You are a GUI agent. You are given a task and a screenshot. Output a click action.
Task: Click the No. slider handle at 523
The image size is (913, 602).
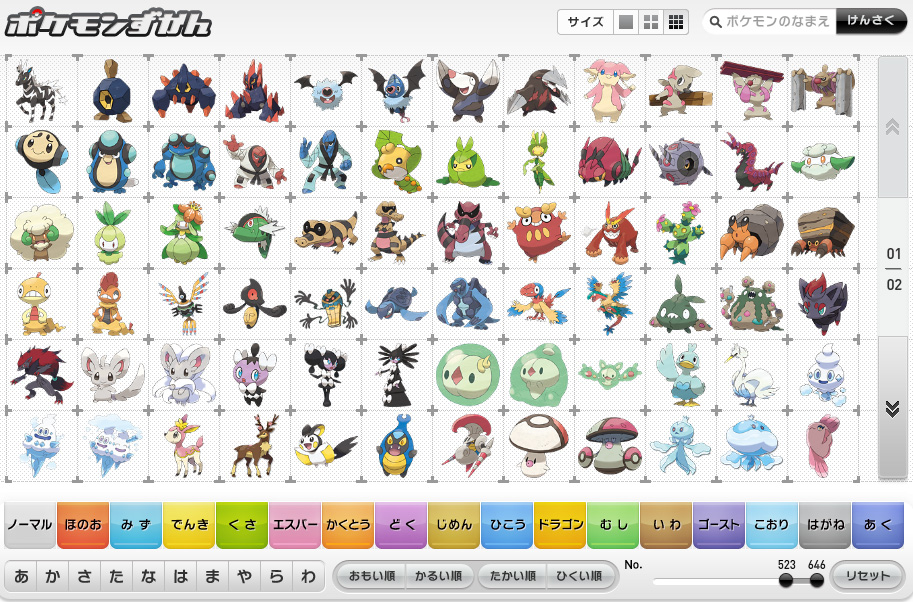coord(786,580)
